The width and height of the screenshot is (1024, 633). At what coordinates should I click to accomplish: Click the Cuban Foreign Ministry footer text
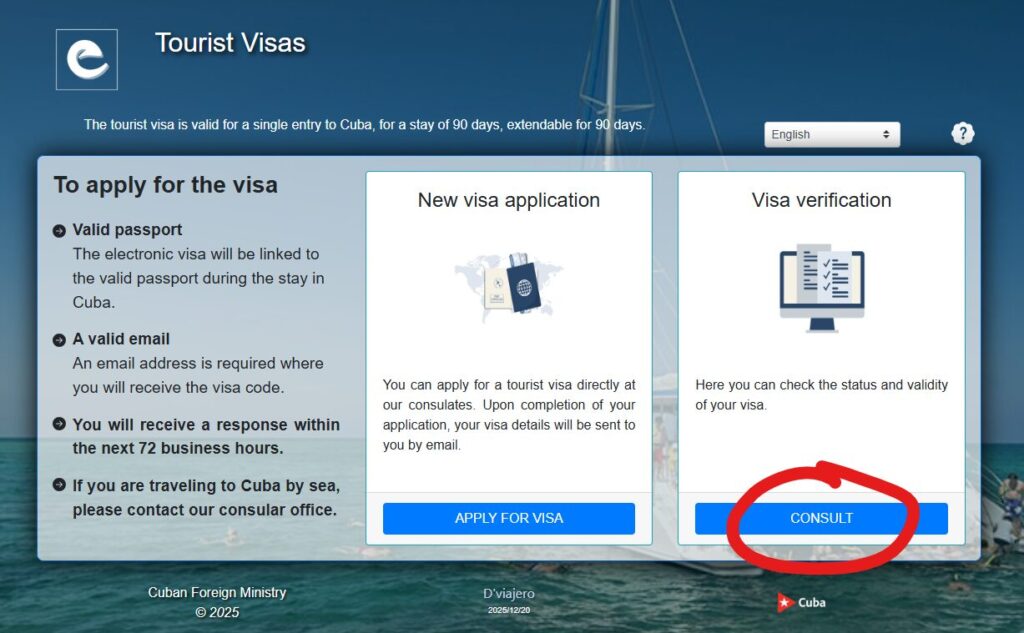[217, 592]
